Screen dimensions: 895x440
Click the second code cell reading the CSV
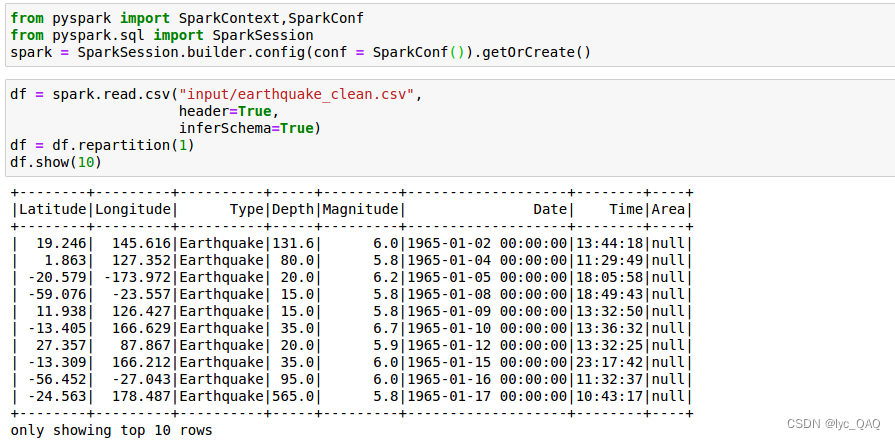448,128
